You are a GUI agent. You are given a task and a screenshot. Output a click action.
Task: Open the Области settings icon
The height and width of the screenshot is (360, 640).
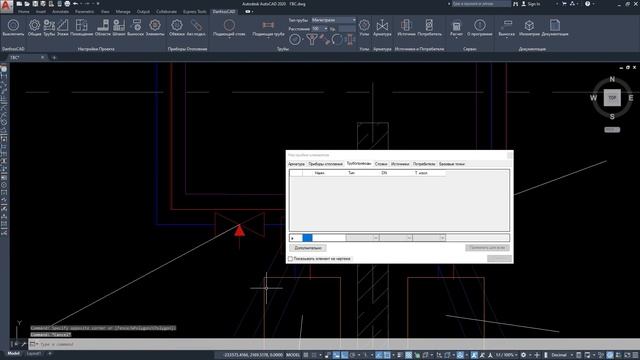pyautogui.click(x=102, y=27)
